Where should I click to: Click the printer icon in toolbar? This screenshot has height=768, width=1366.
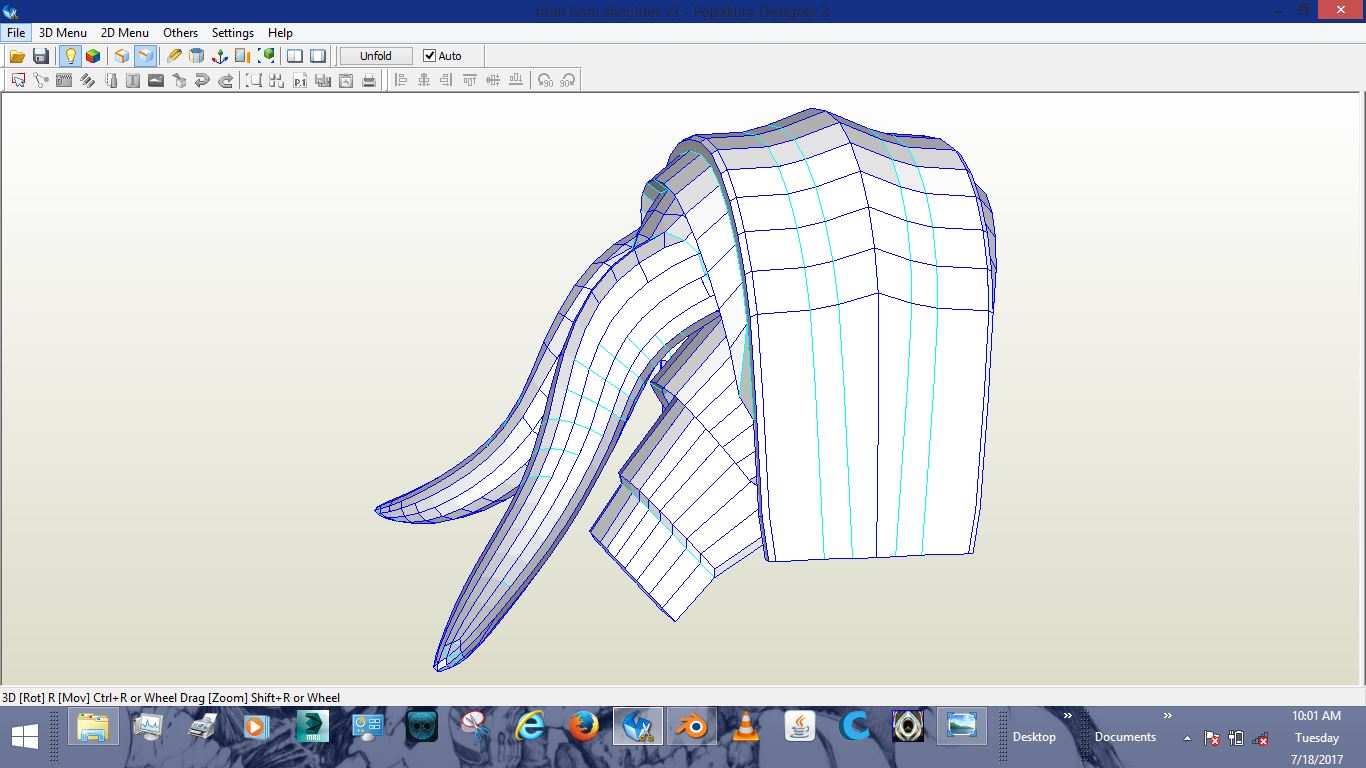tap(369, 81)
